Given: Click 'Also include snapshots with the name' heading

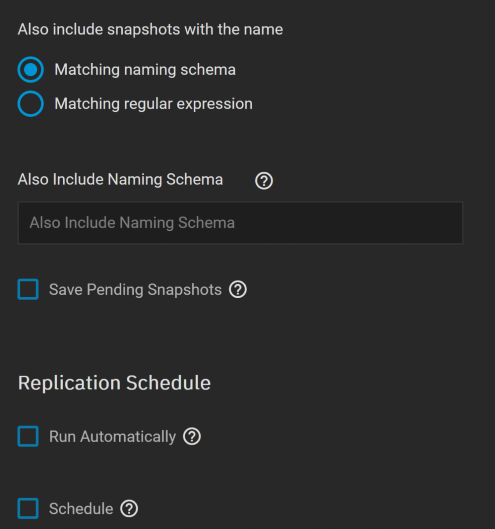Looking at the screenshot, I should (150, 29).
